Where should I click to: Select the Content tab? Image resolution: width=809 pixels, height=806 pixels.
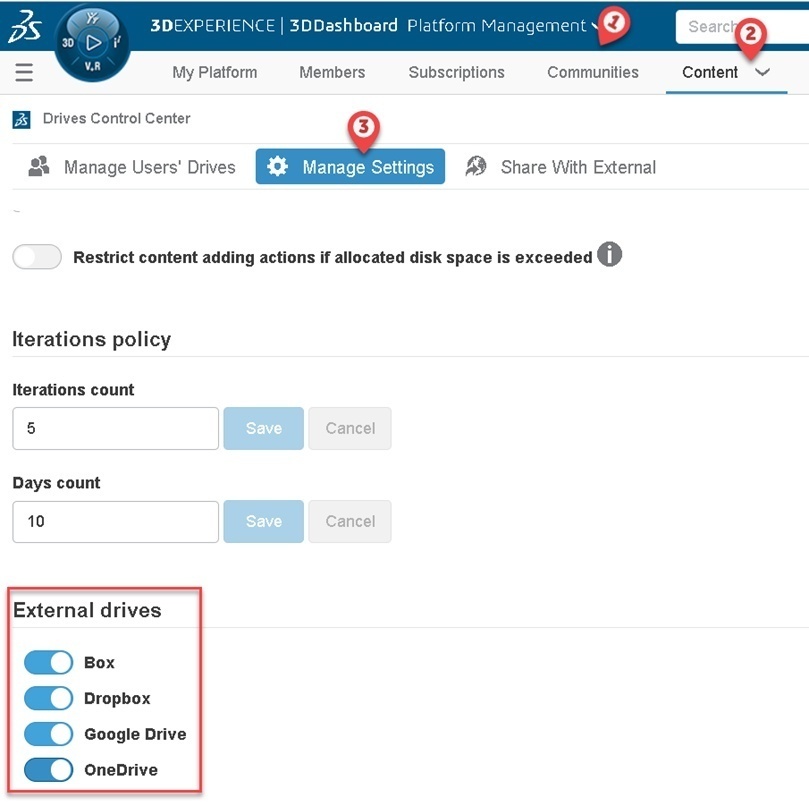pos(710,72)
